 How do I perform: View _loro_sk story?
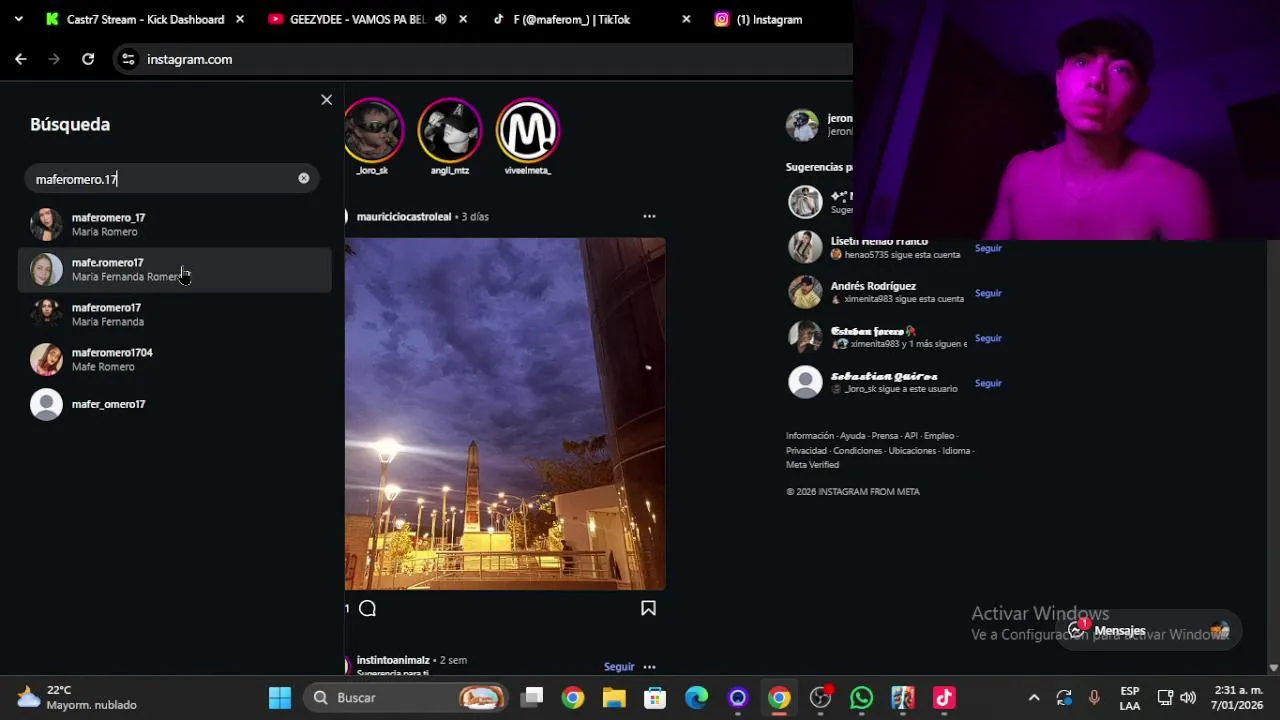(373, 130)
